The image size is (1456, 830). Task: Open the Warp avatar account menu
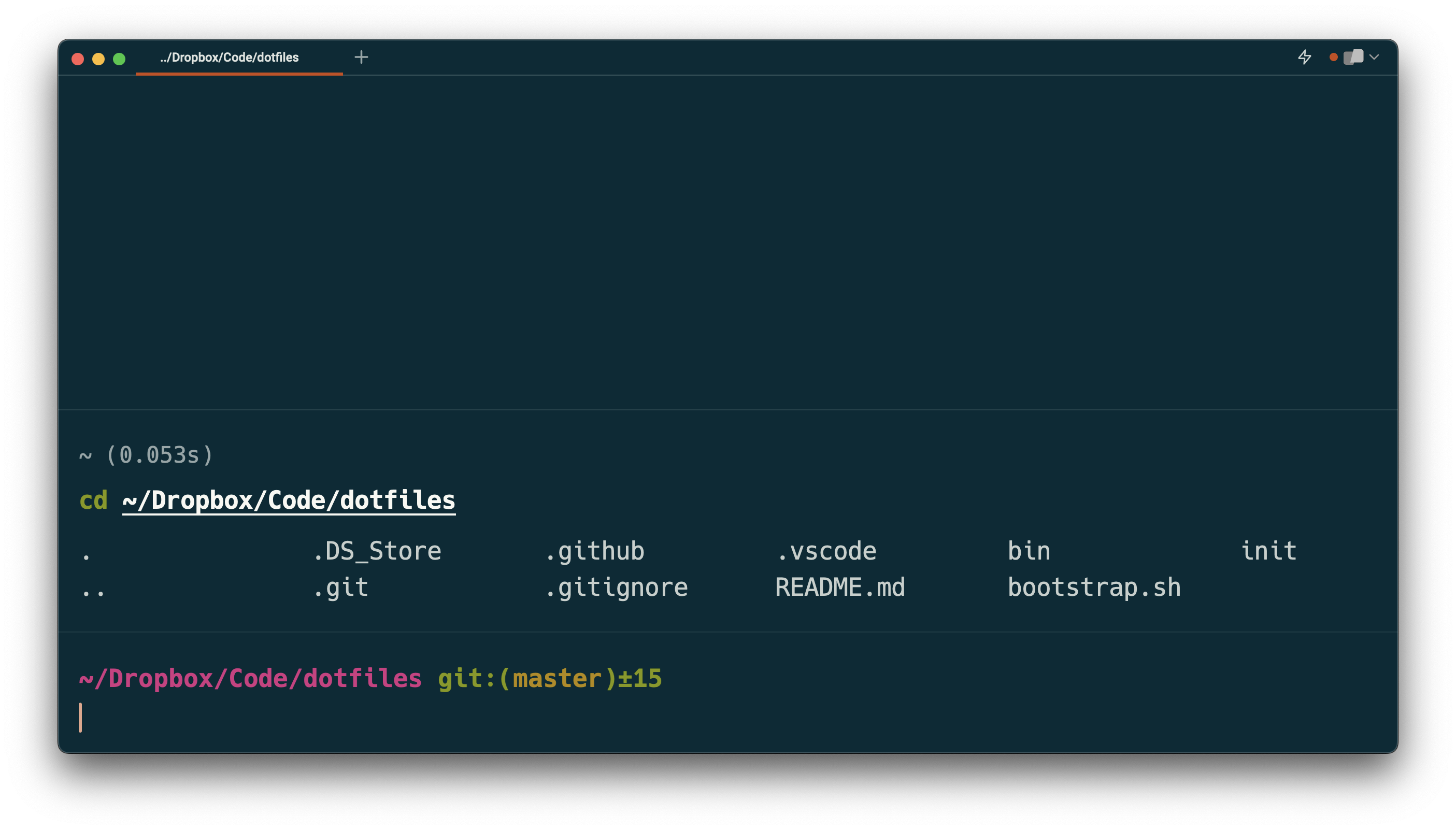point(1353,57)
